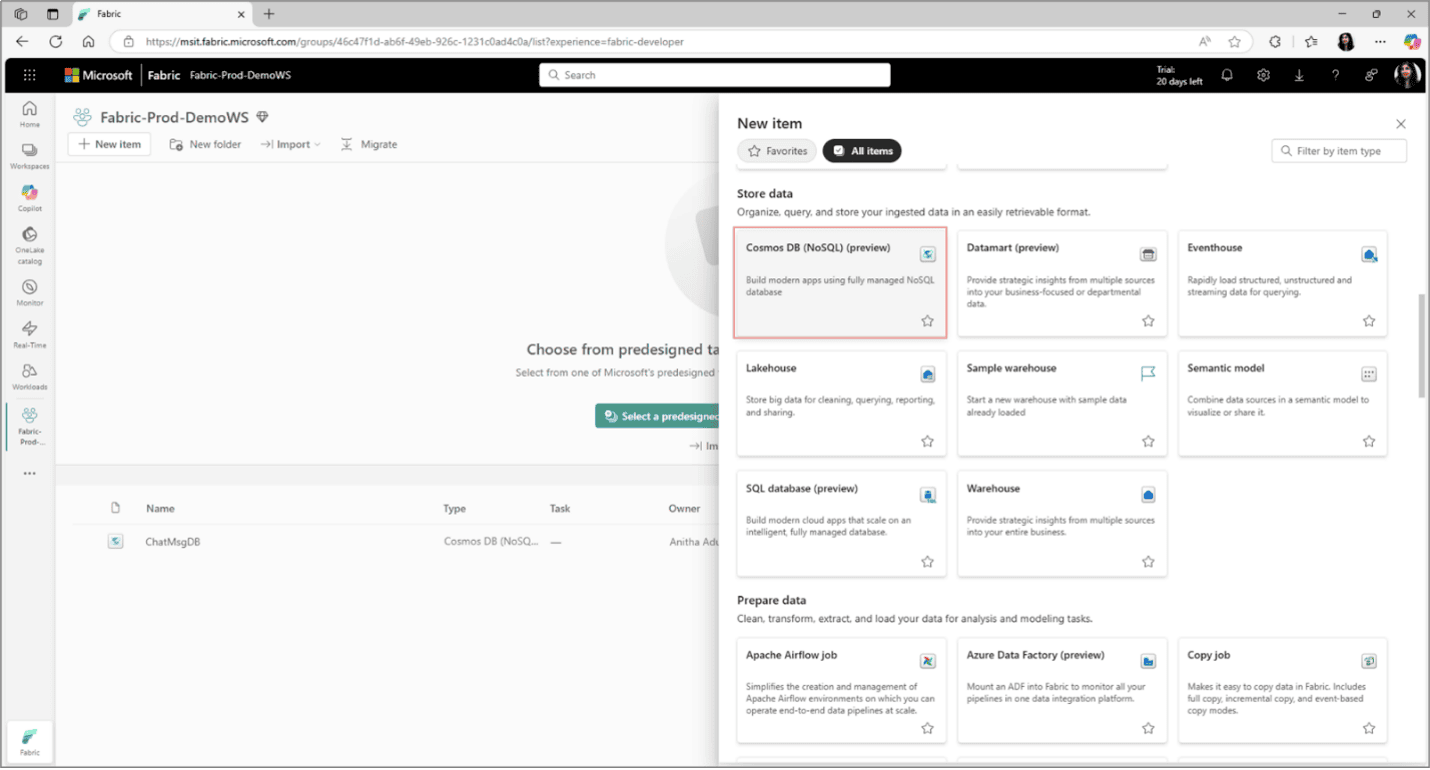Switch to the Favorites filter tab

[x=777, y=151]
